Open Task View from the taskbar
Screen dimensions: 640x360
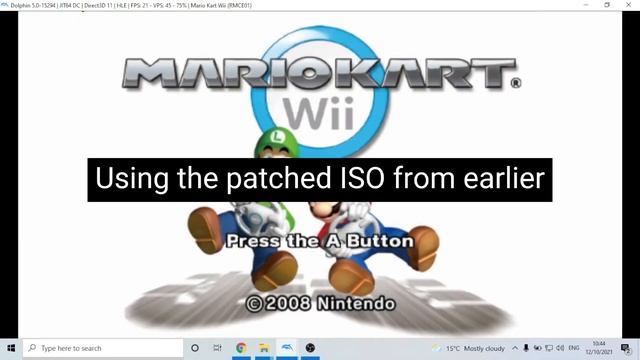point(218,348)
